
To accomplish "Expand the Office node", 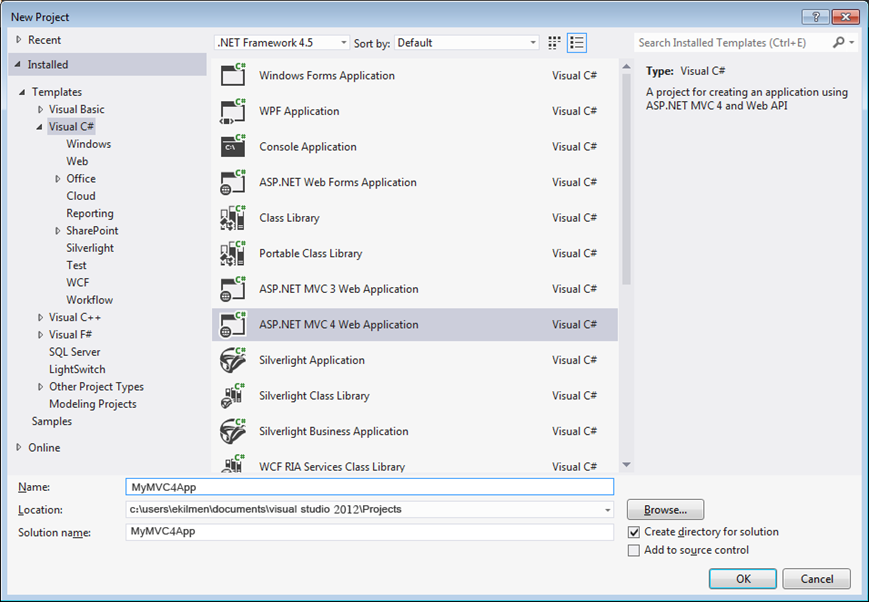I will tap(58, 178).
